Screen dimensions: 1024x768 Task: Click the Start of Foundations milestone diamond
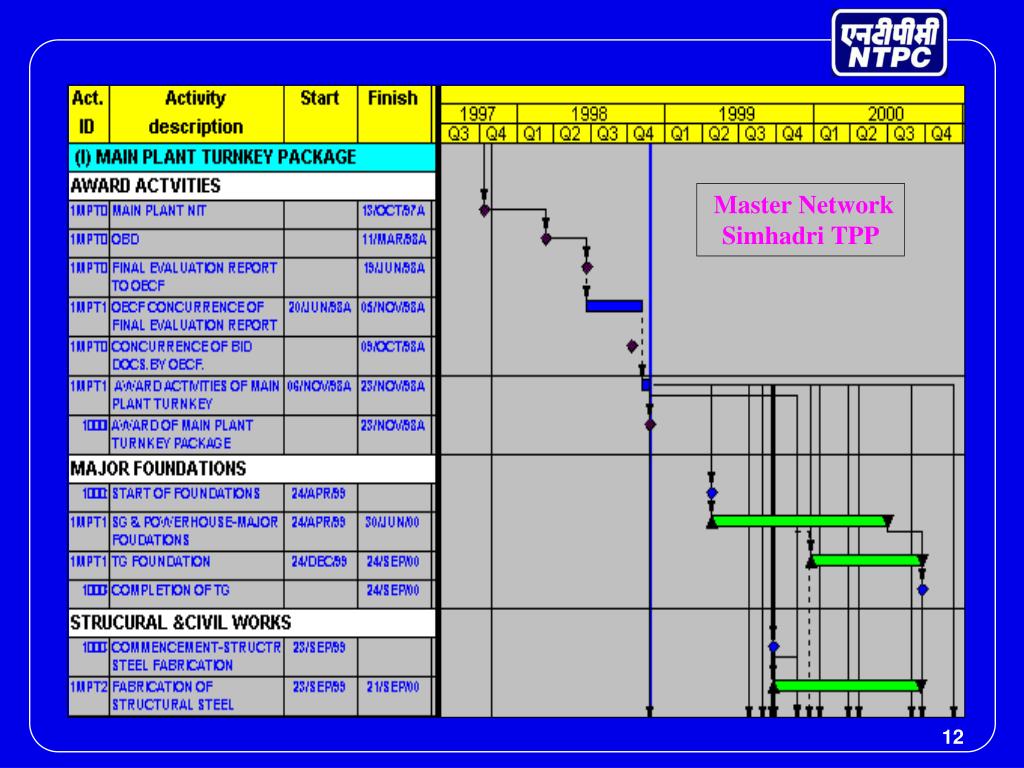[x=712, y=492]
